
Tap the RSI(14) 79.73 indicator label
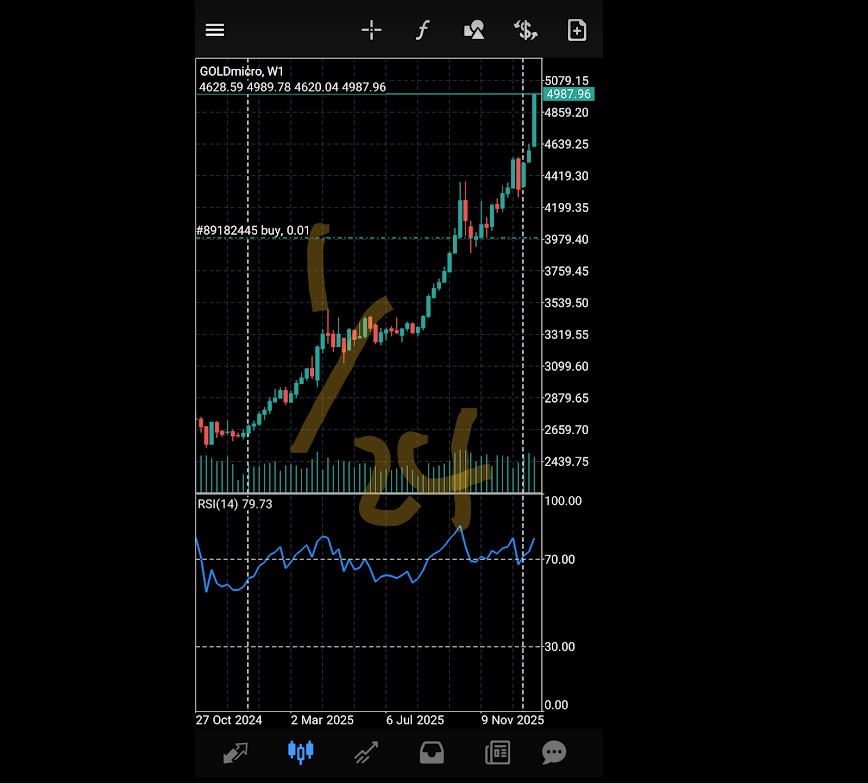click(x=235, y=504)
